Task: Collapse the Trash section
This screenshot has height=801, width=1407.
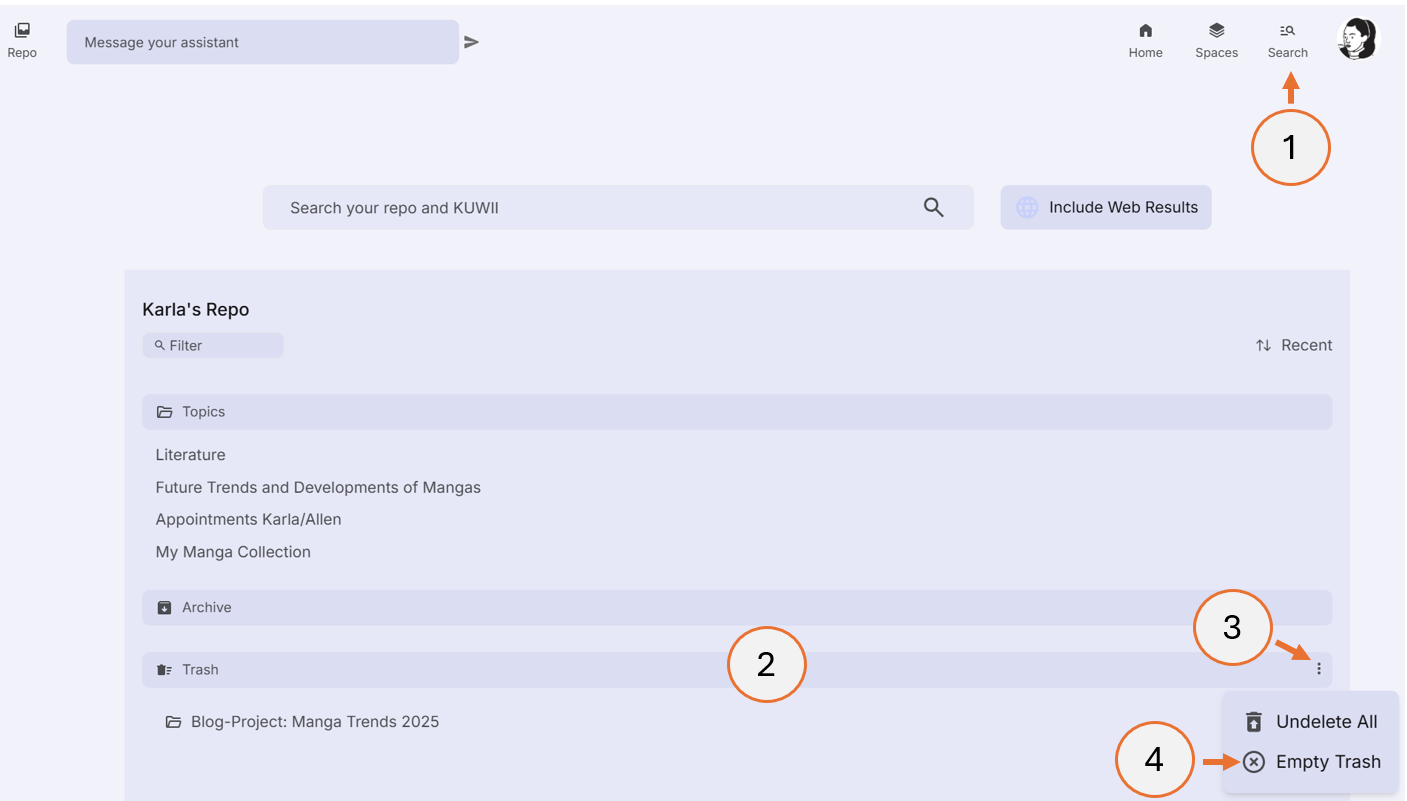Action: (x=200, y=669)
